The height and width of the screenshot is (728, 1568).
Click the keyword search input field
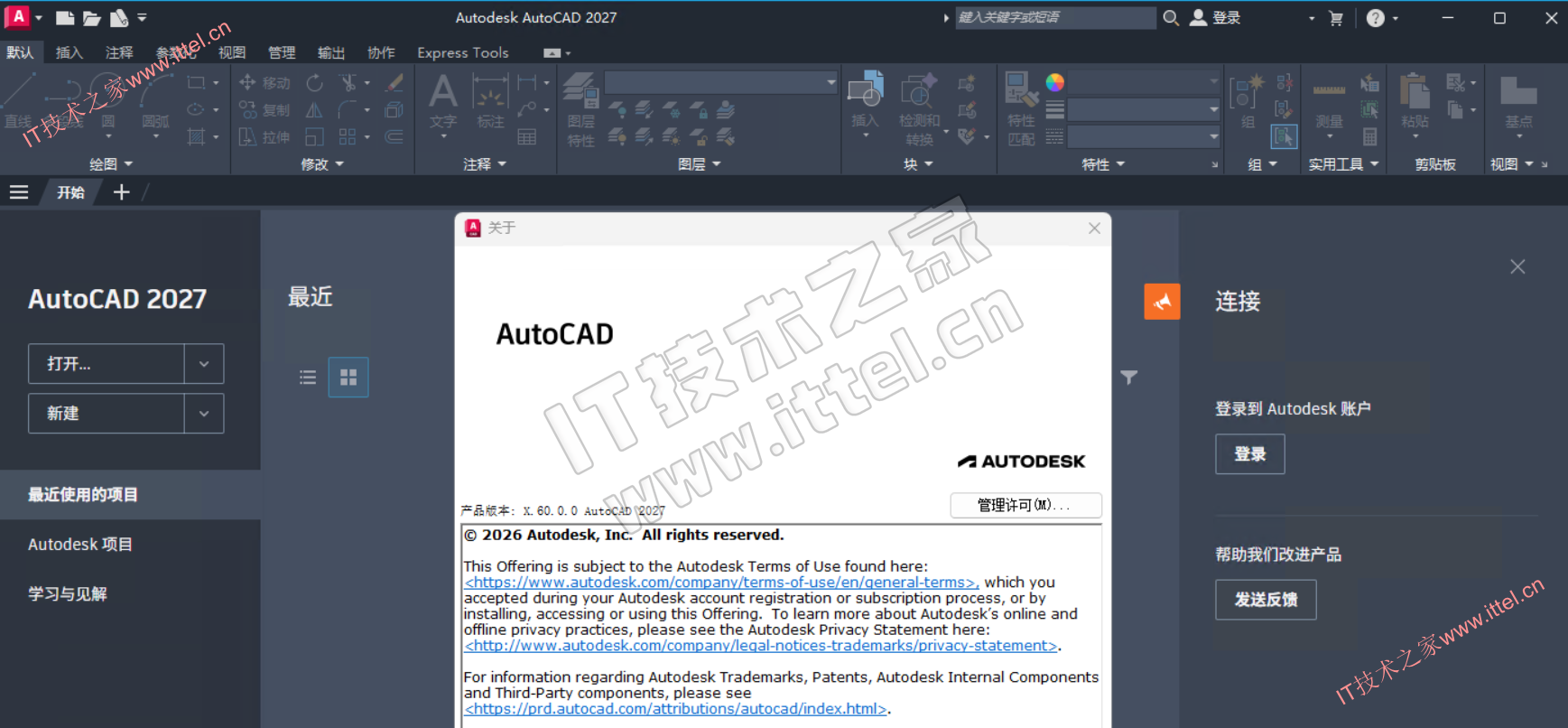[x=1054, y=18]
